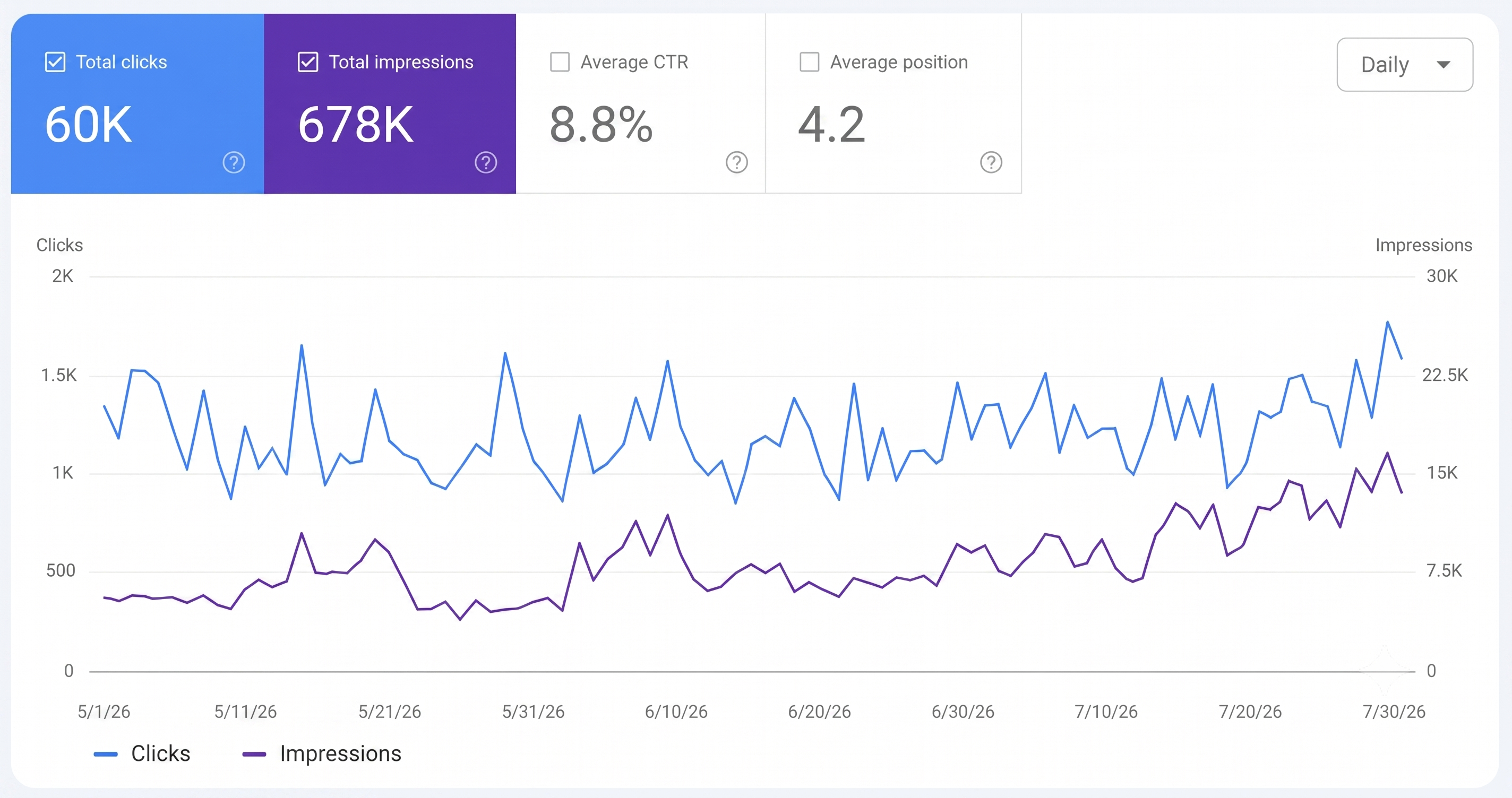
Task: Click the 7/10/26 date label on axis
Action: (1106, 712)
